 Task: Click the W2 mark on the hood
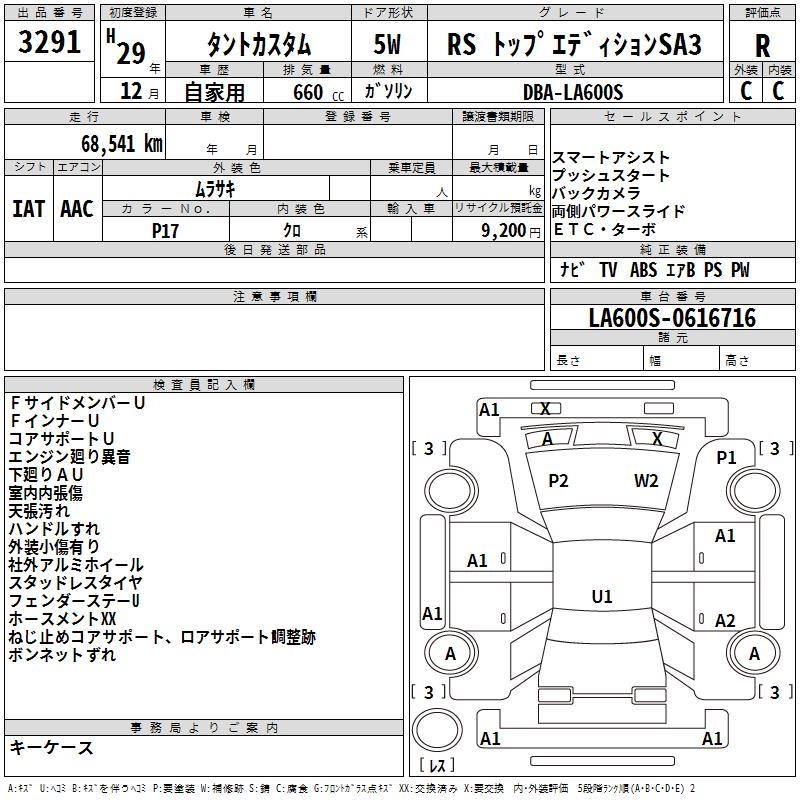pyautogui.click(x=646, y=481)
